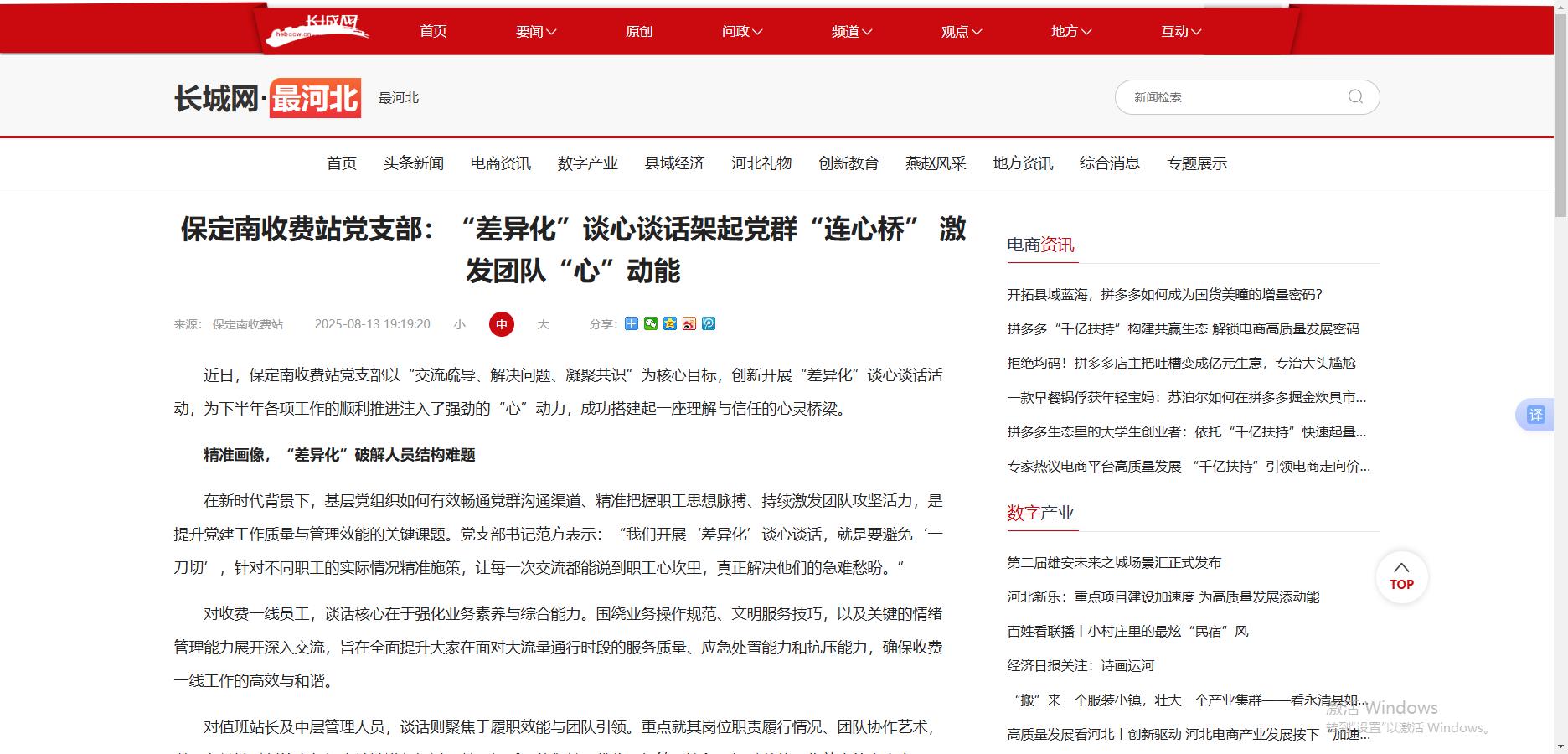The image size is (1568, 754).
Task: Expand the 频道 dropdown in header
Action: point(852,32)
